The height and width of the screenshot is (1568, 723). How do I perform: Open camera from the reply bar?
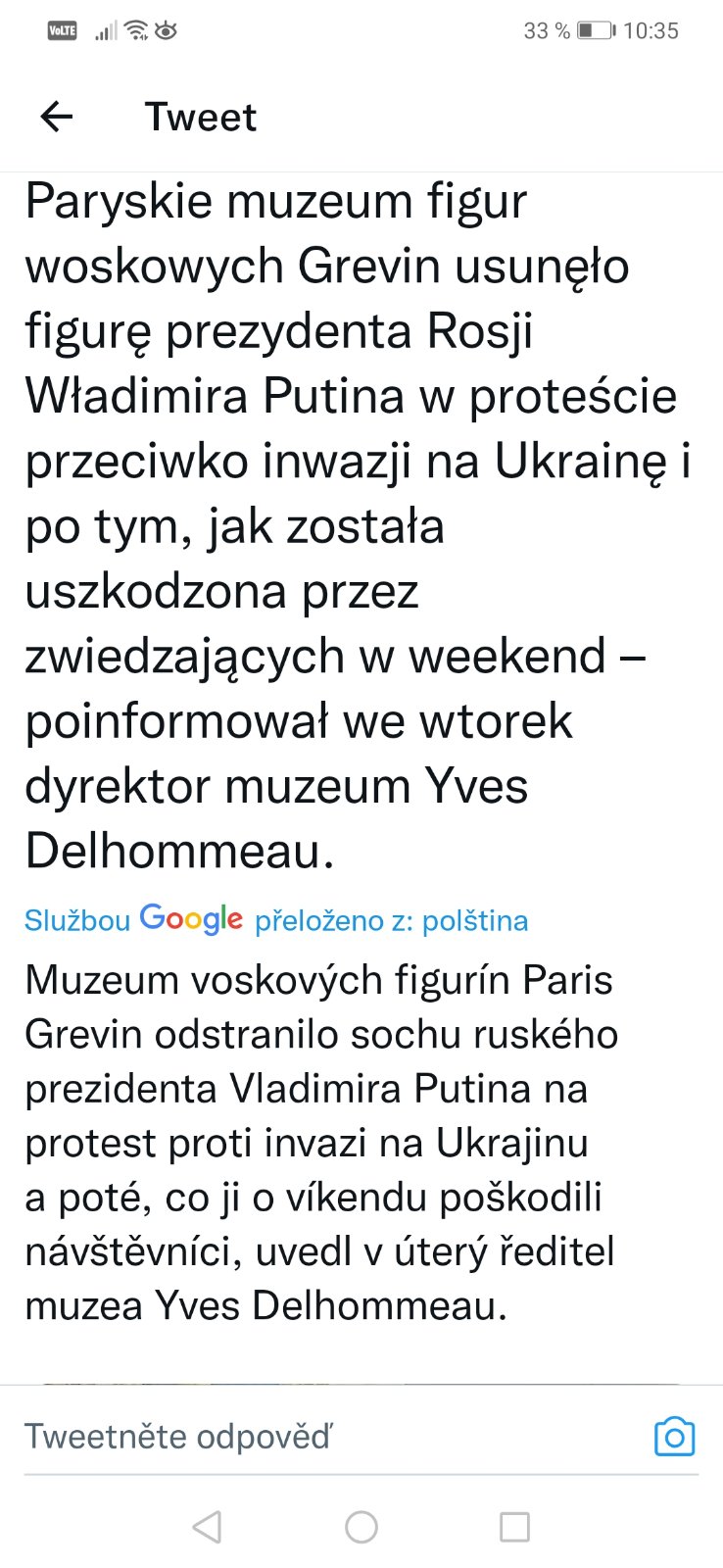[674, 1437]
